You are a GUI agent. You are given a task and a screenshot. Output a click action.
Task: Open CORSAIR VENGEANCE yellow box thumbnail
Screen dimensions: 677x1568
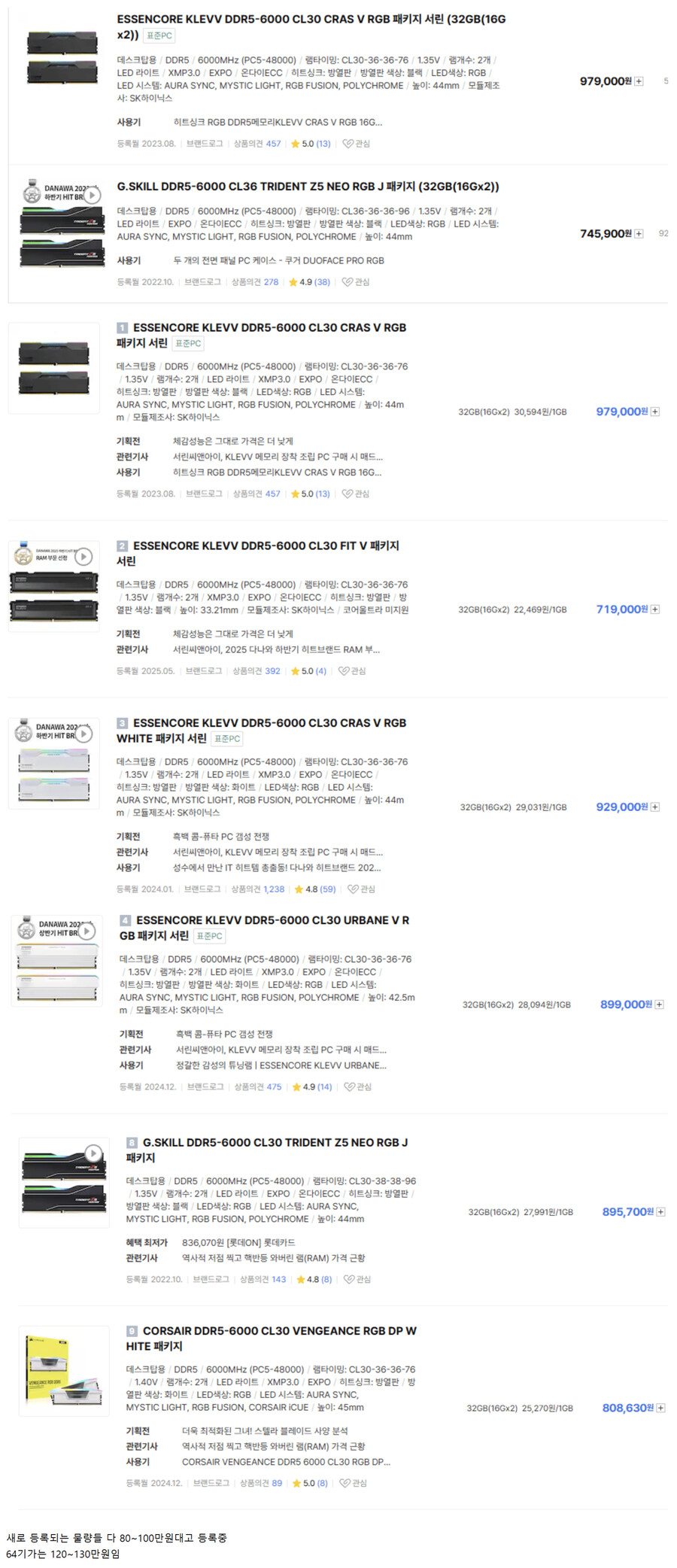[x=64, y=1371]
